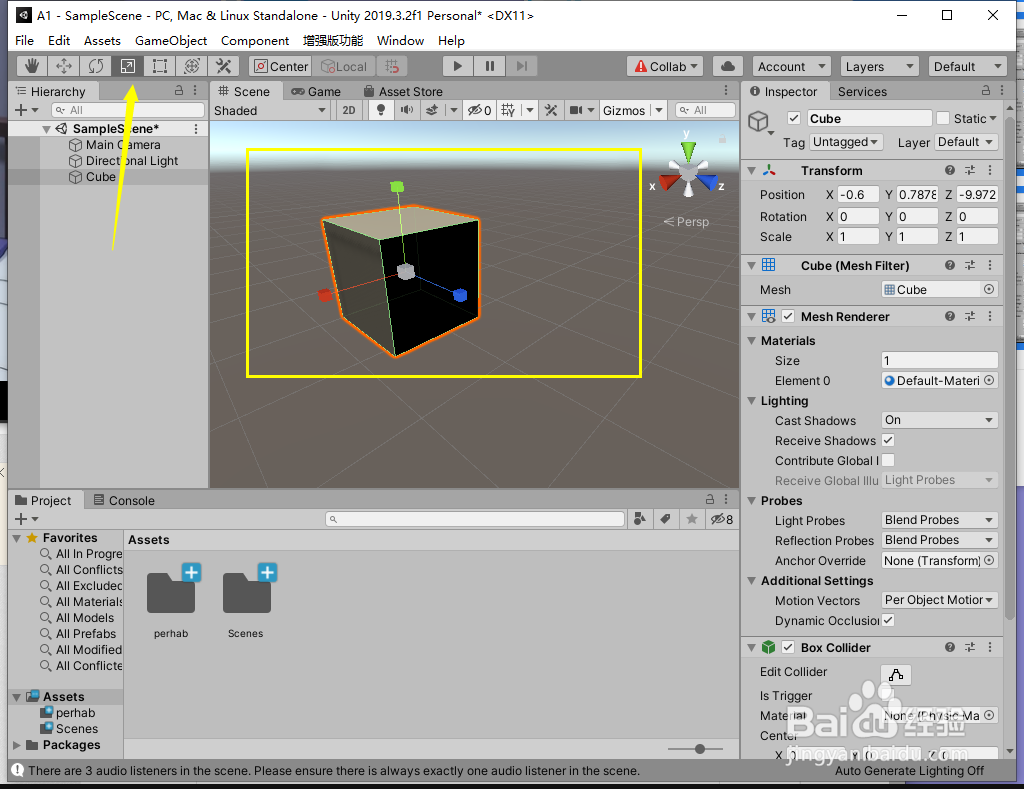Toggle hidden objects visibility count
The height and width of the screenshot is (789, 1024).
click(479, 110)
